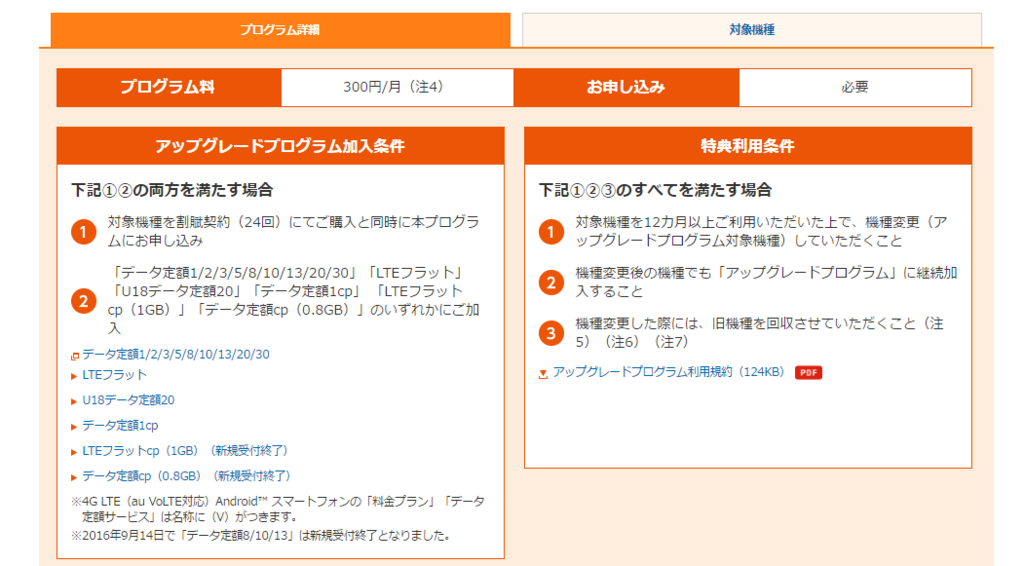Click the ※2016年9月14日で note

(261, 536)
